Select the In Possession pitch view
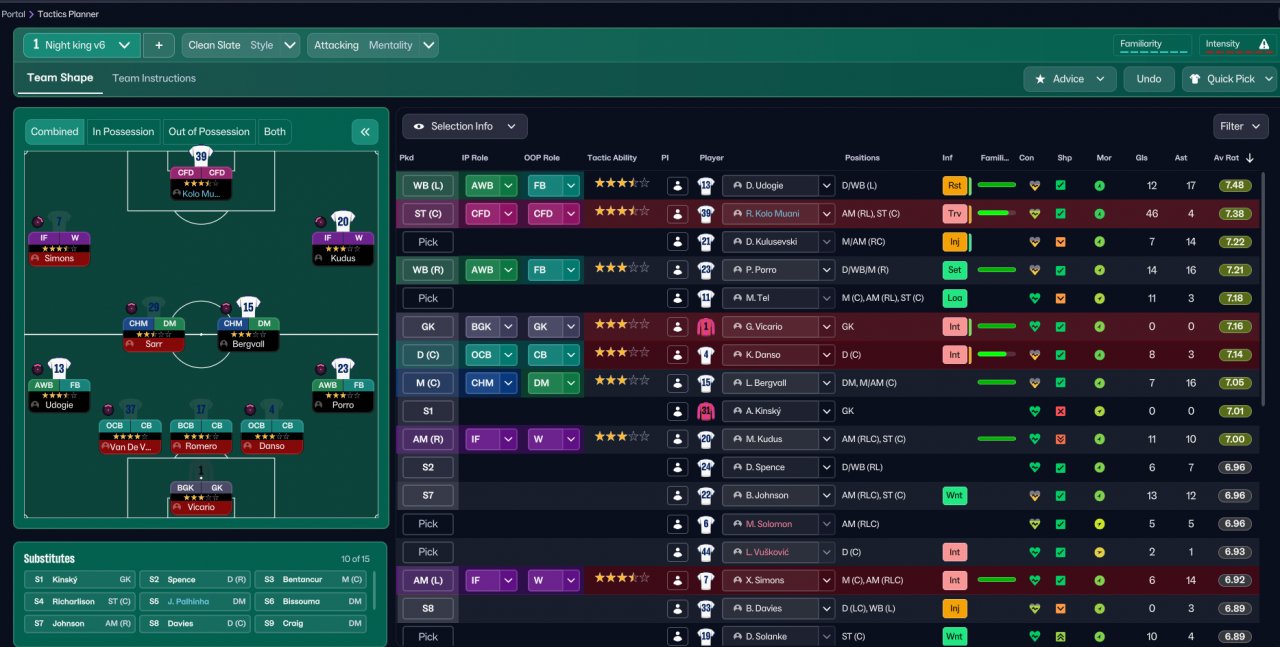This screenshot has width=1280, height=647. pos(123,131)
